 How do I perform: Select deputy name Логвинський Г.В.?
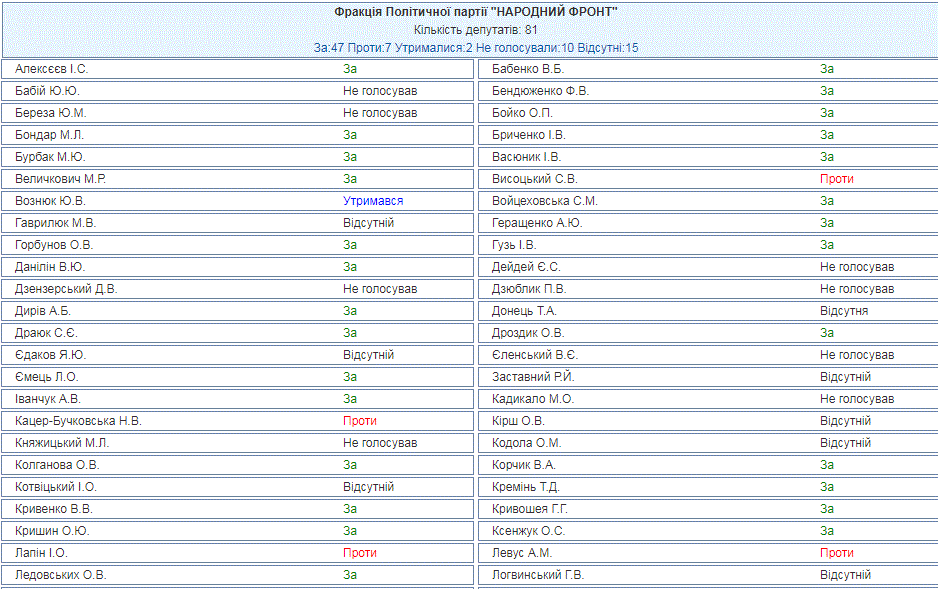tap(538, 575)
